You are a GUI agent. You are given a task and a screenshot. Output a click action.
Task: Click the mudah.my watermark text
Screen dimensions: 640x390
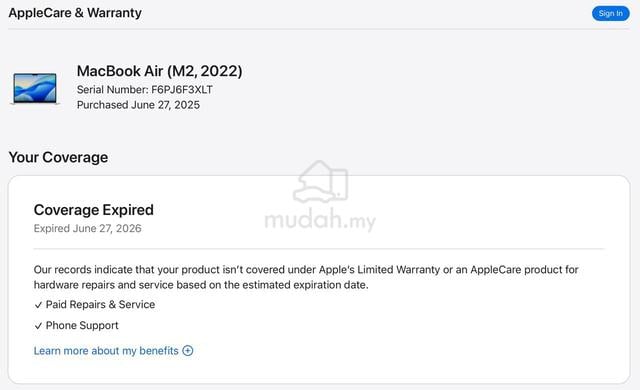[x=320, y=219]
